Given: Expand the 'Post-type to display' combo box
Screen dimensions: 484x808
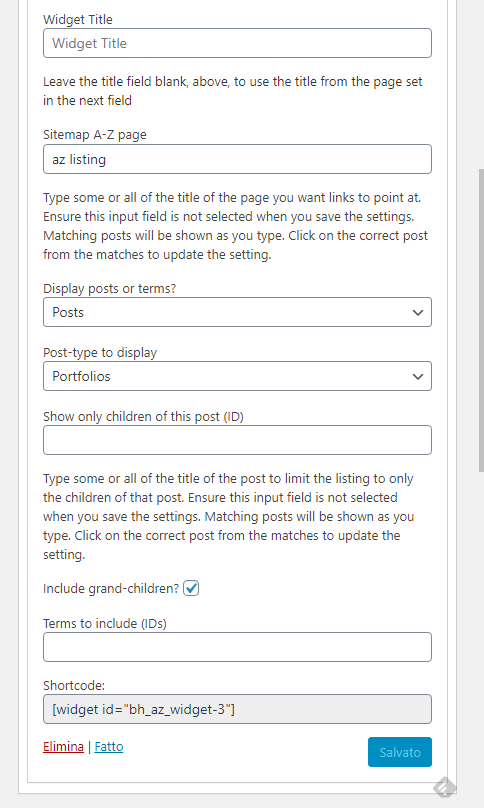Looking at the screenshot, I should coord(237,376).
